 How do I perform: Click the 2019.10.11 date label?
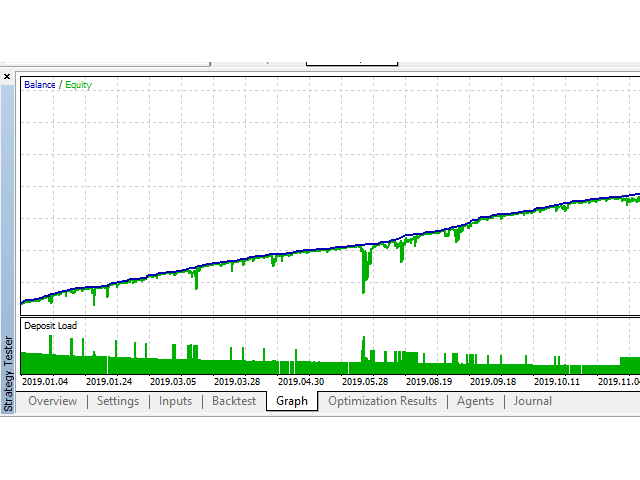(557, 381)
